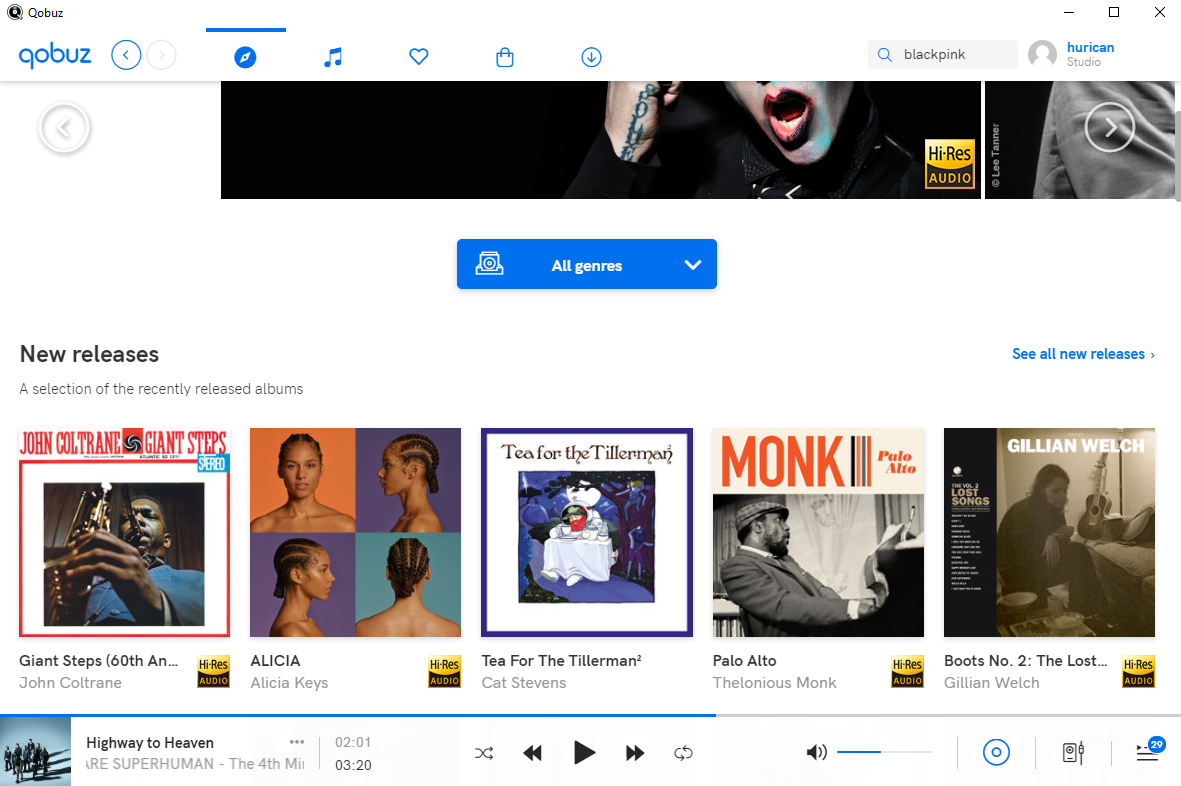Screen dimensions: 1181x786
Task: Open the Purchases shopping bag tab
Action: pyautogui.click(x=505, y=56)
